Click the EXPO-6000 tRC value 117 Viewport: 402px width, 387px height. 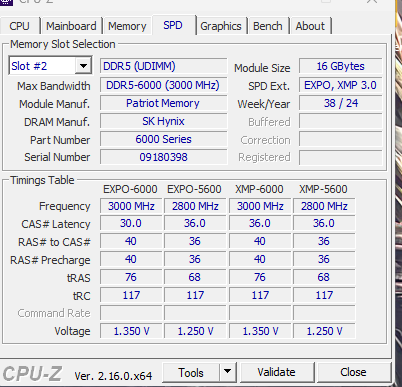point(131,295)
